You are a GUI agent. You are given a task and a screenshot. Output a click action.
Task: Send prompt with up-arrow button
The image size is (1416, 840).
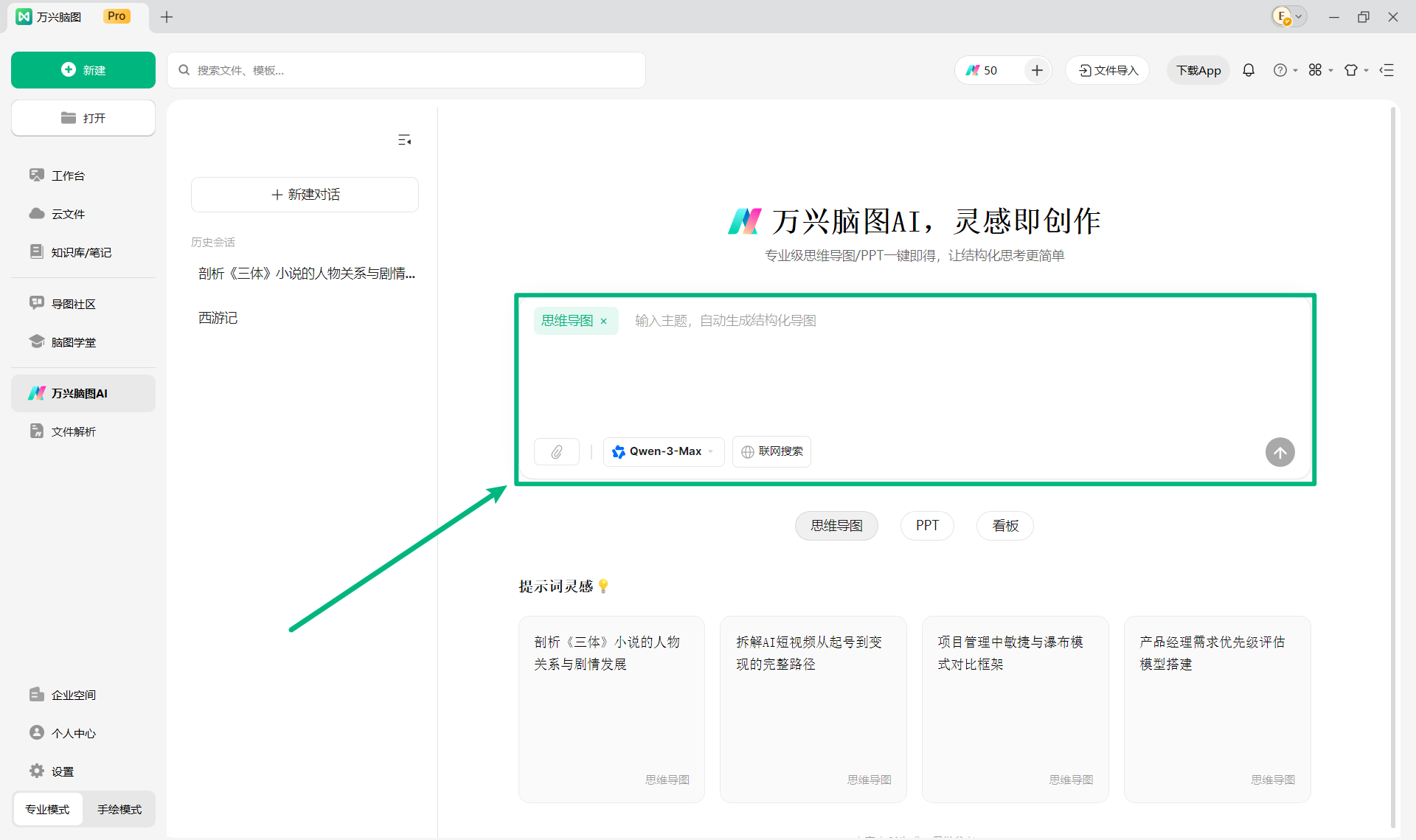(1280, 452)
